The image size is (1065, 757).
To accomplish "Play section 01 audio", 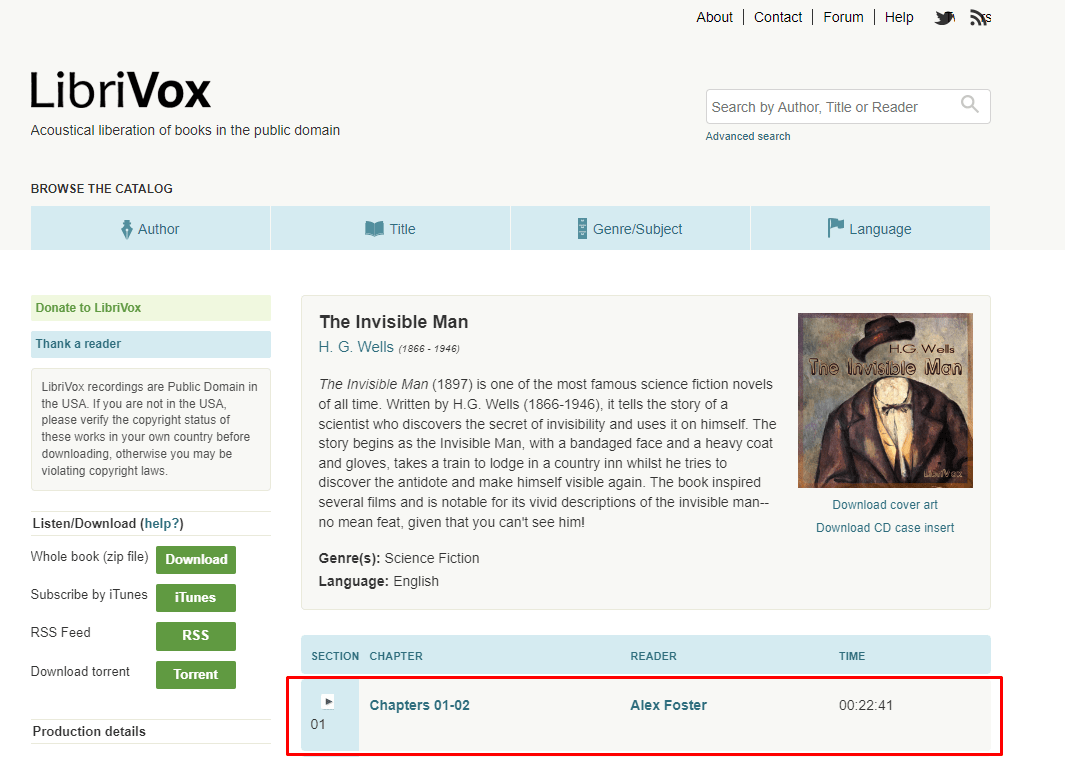I will [328, 701].
